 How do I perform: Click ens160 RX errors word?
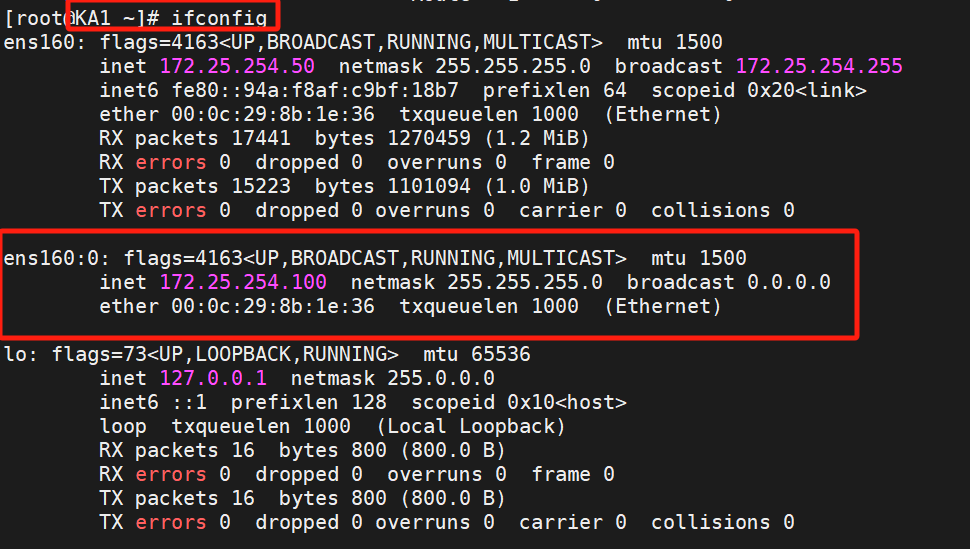coord(171,162)
